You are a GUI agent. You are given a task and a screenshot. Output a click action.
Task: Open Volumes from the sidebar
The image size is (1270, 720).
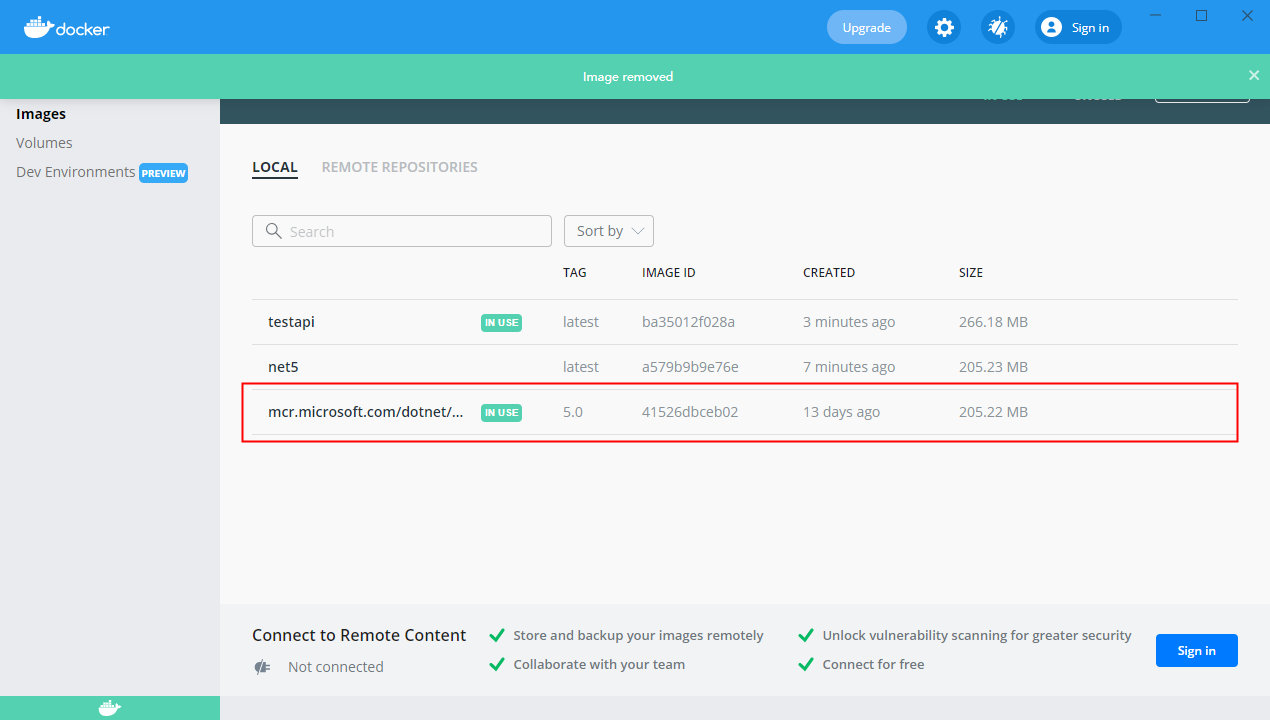coord(44,142)
